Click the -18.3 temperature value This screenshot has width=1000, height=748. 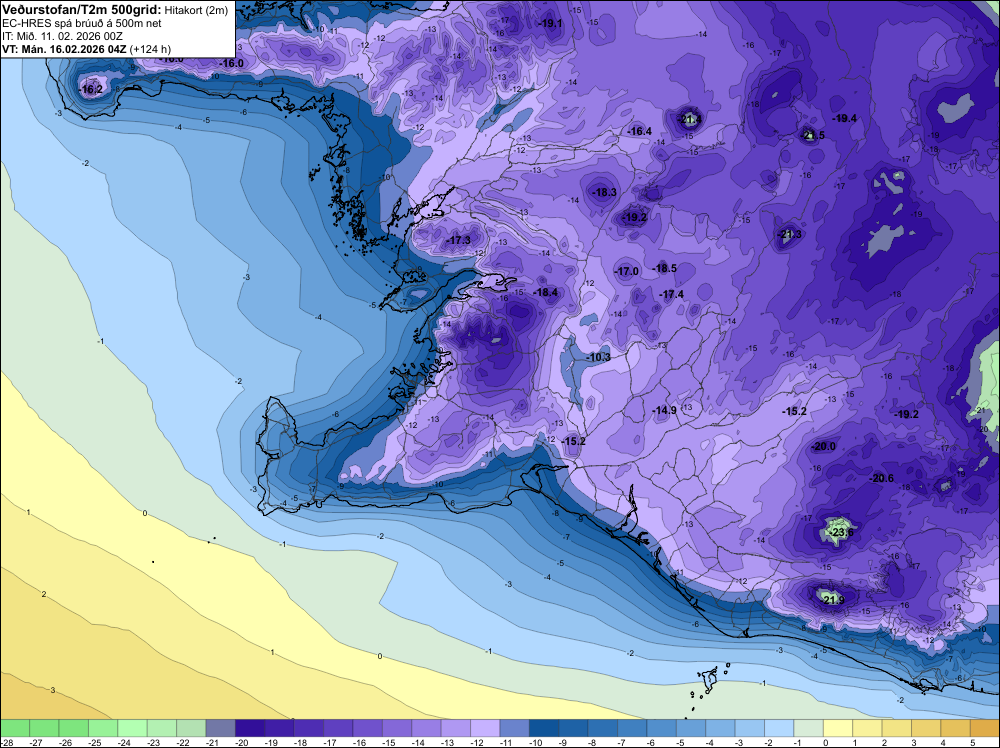(605, 192)
